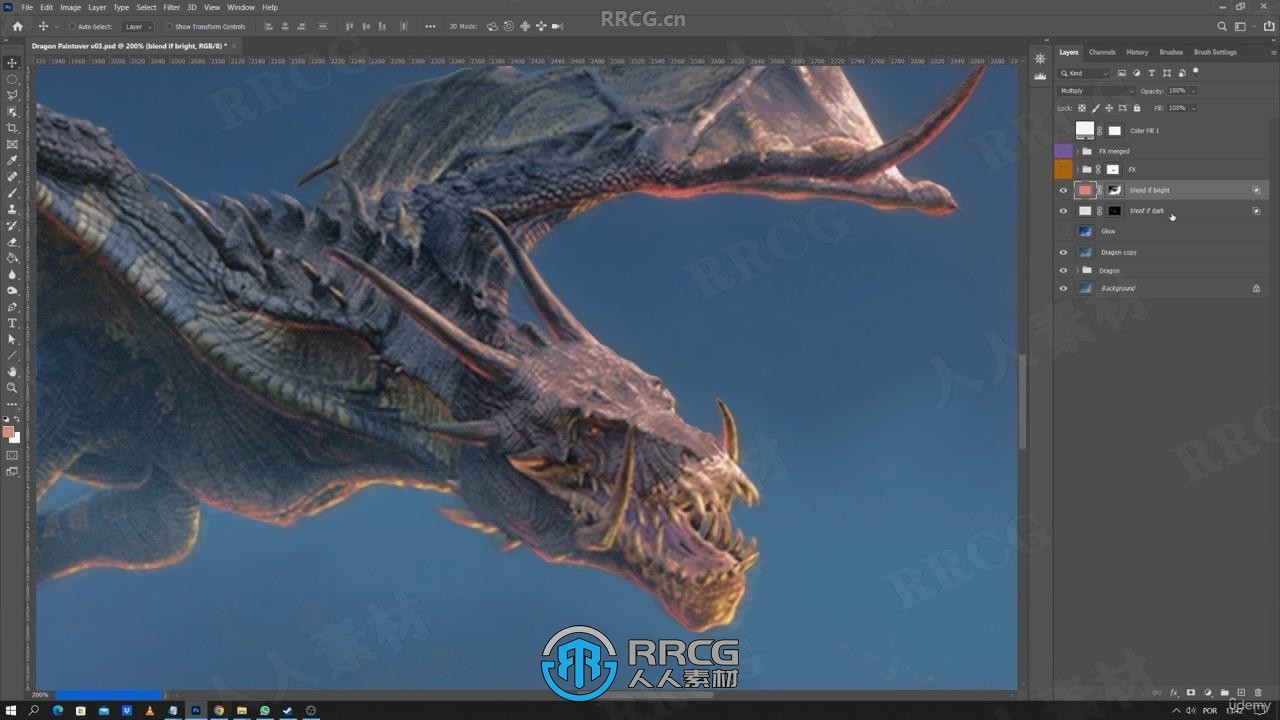Open the Image menu

point(70,7)
